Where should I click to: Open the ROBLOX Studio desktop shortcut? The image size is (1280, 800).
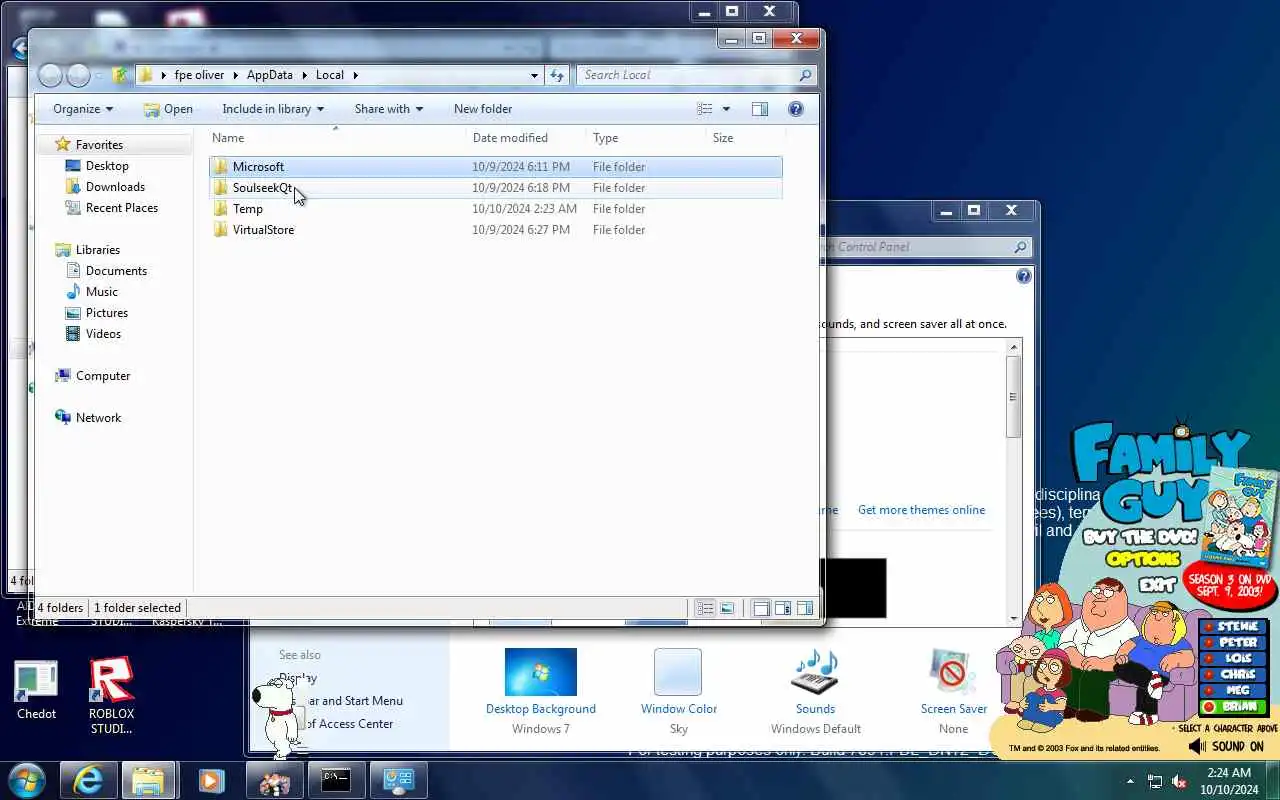click(111, 695)
